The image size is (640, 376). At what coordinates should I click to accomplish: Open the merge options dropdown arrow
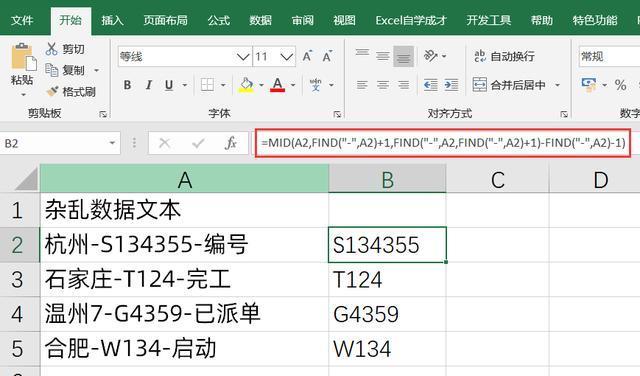557,85
